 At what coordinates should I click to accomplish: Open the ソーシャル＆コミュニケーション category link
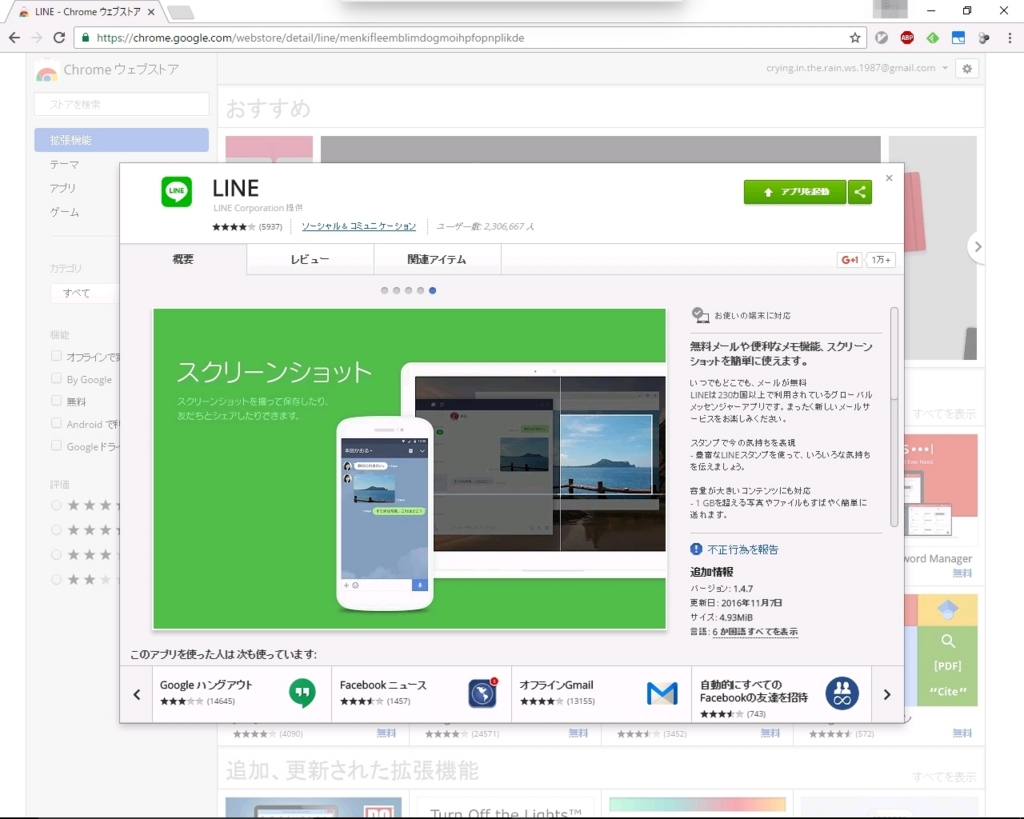(x=359, y=226)
